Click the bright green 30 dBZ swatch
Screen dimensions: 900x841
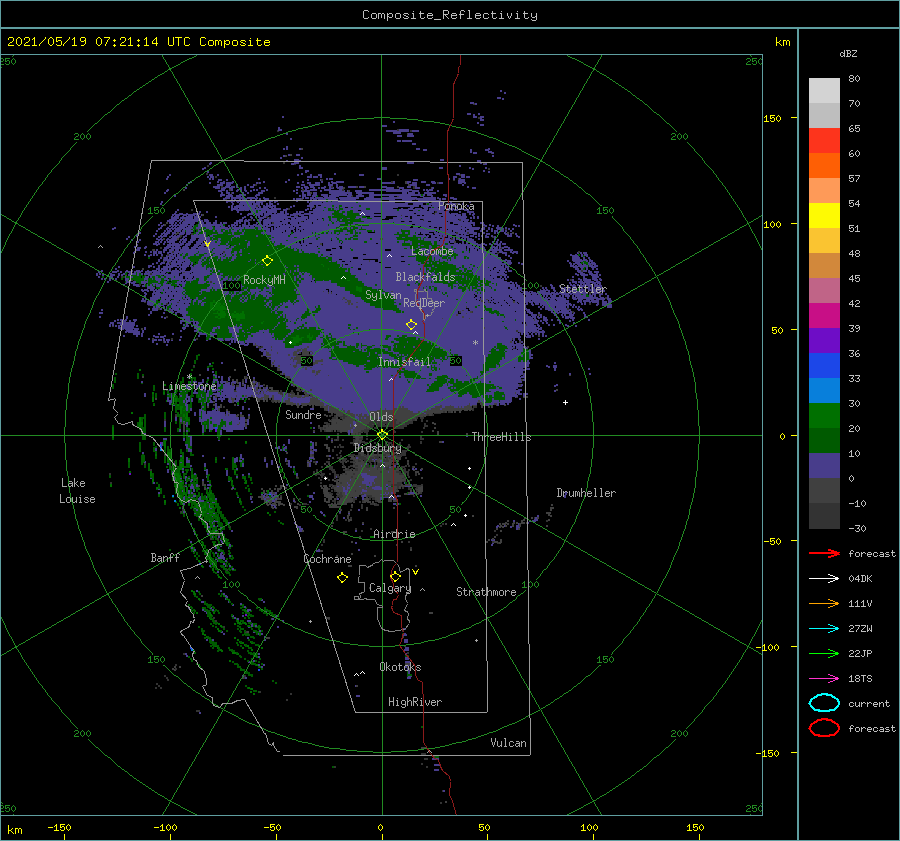pos(824,416)
